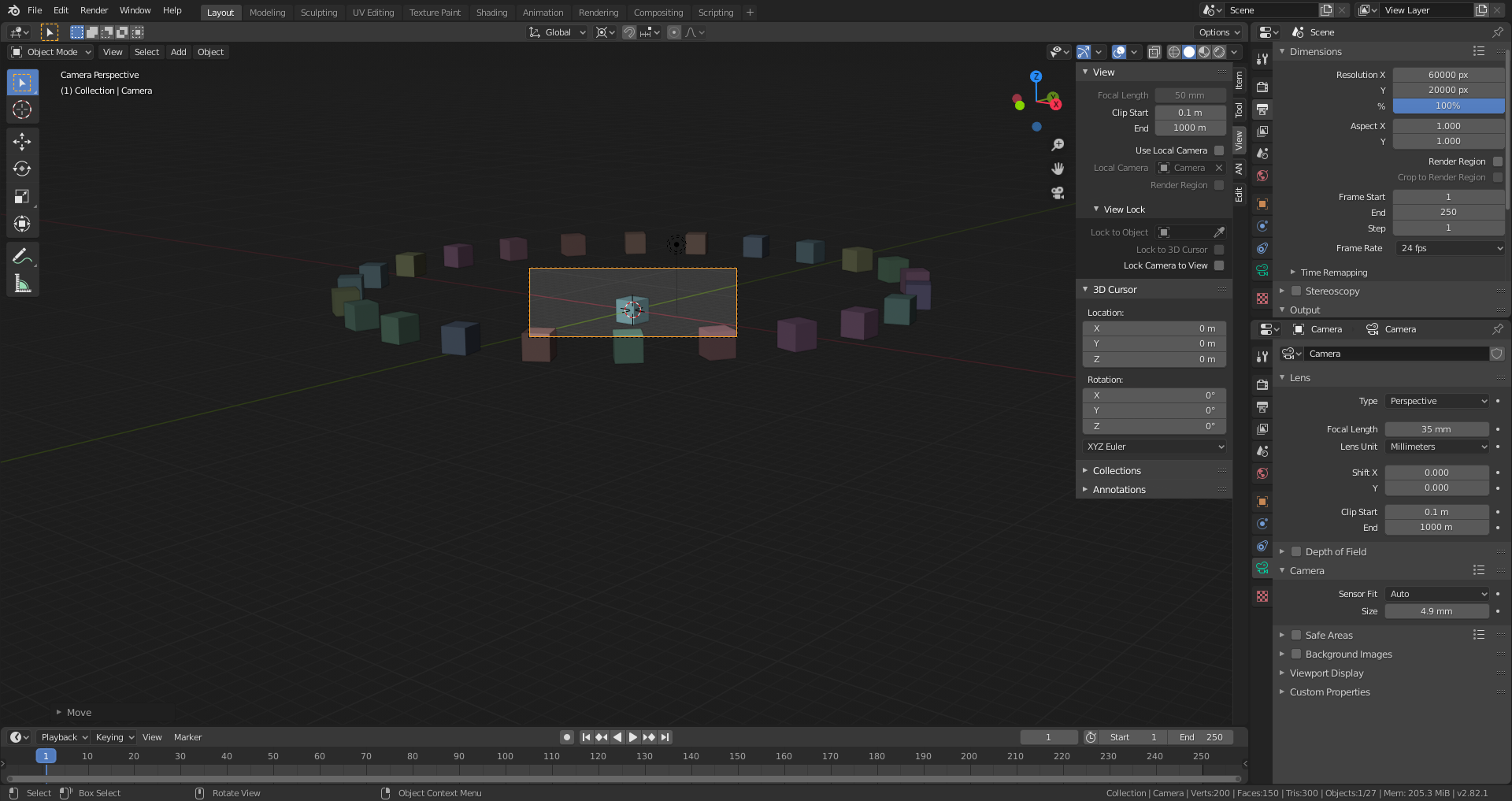Activate the Rotate tool
Screen dimensions: 1512x801
[22, 169]
